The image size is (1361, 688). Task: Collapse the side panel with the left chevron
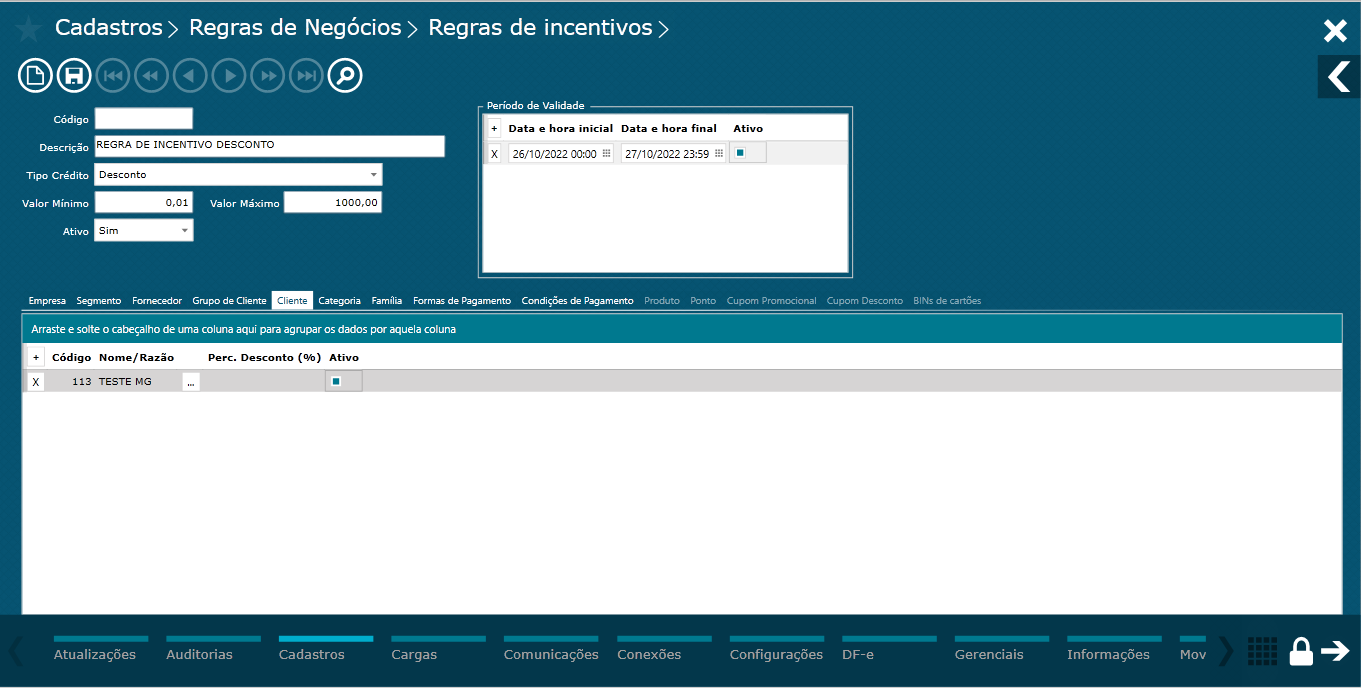[x=1339, y=76]
